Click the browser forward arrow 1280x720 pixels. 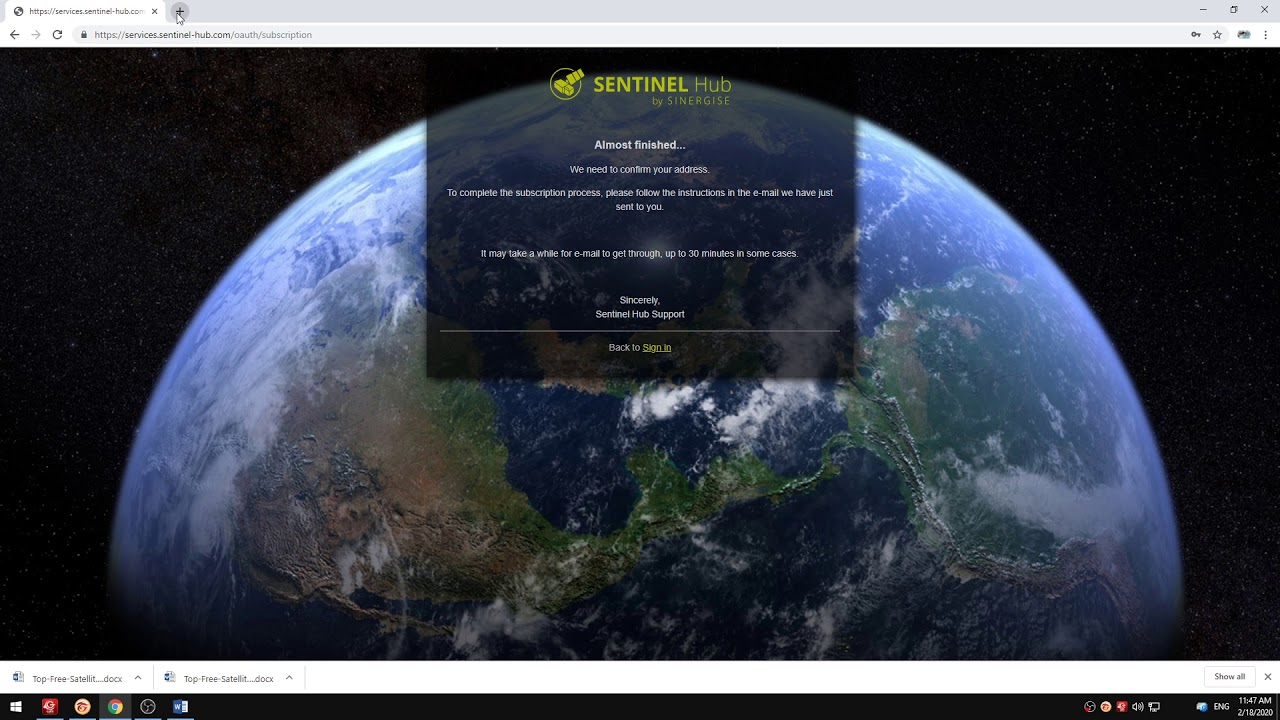[36, 34]
